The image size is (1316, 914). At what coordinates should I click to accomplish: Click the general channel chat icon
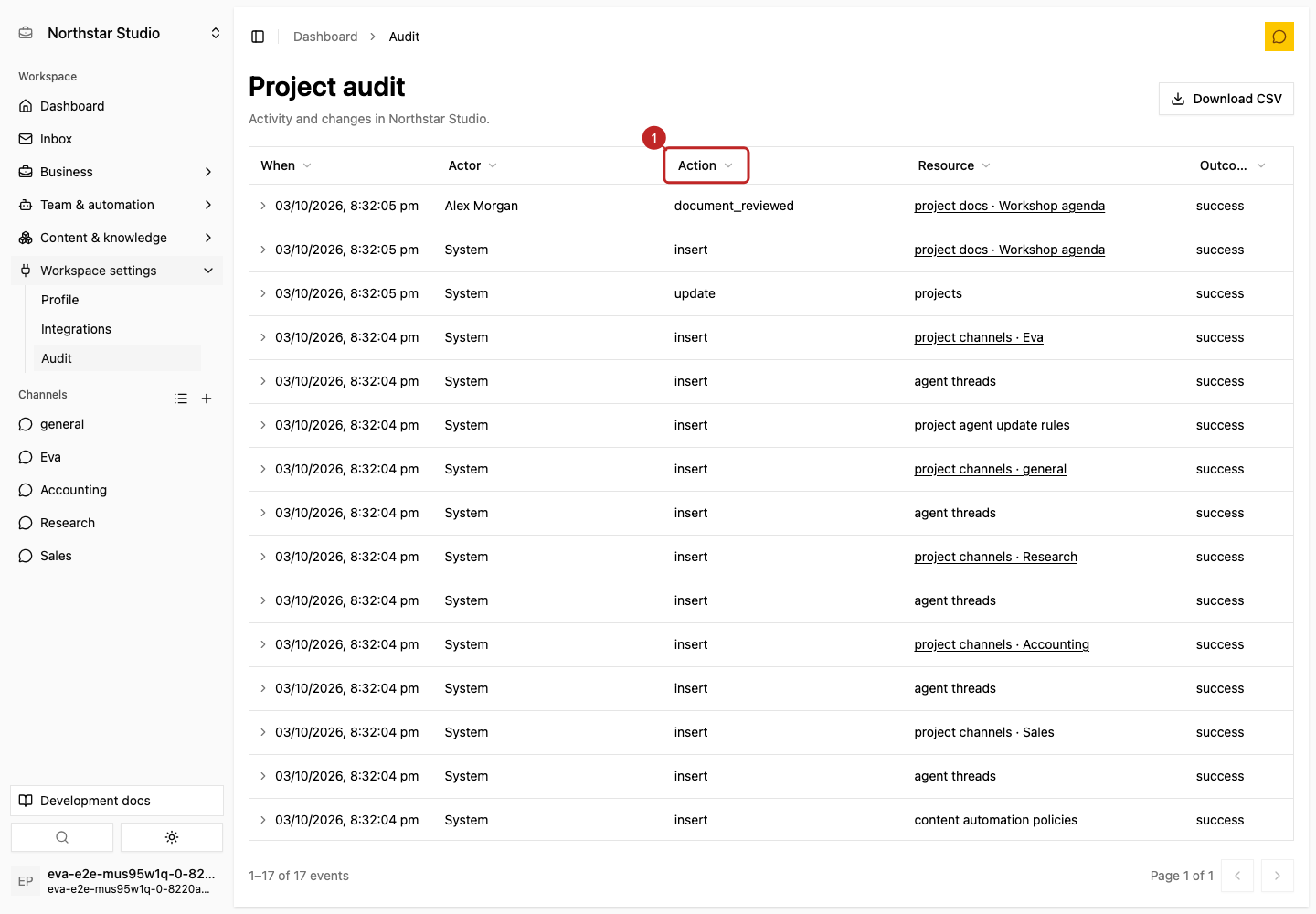point(26,424)
